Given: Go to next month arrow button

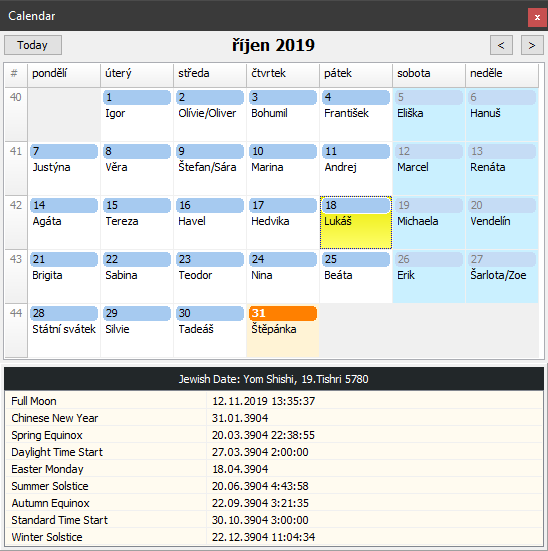Looking at the screenshot, I should (x=532, y=45).
